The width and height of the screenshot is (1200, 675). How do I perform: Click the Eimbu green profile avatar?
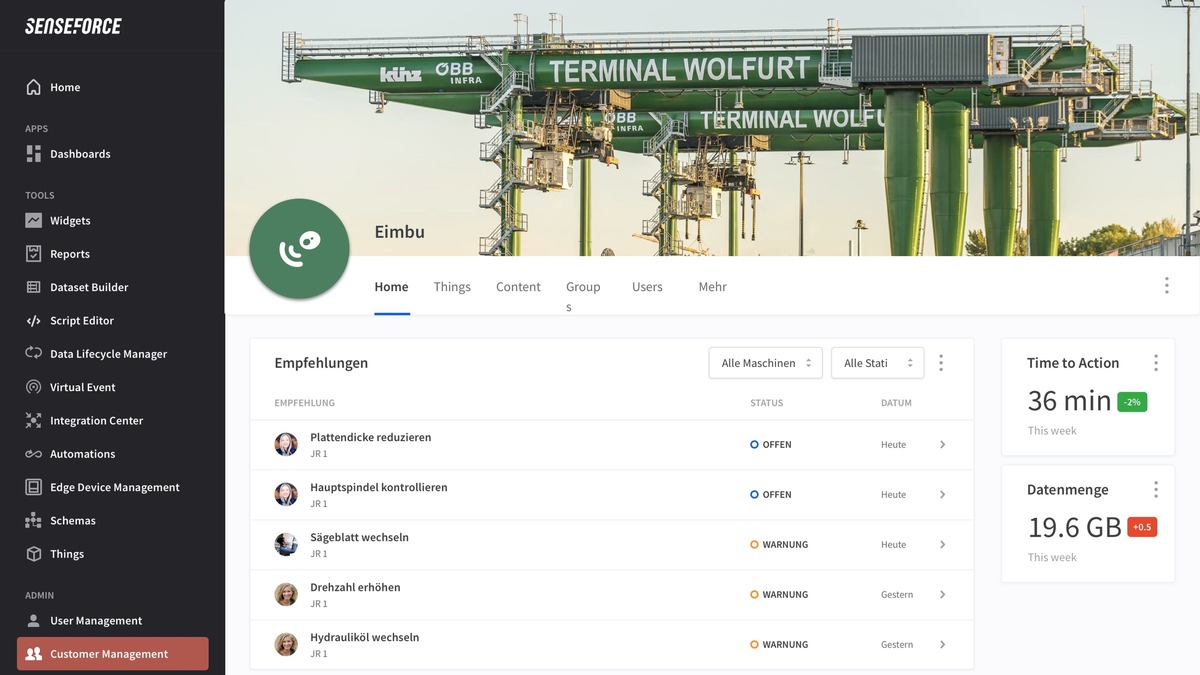pyautogui.click(x=299, y=249)
